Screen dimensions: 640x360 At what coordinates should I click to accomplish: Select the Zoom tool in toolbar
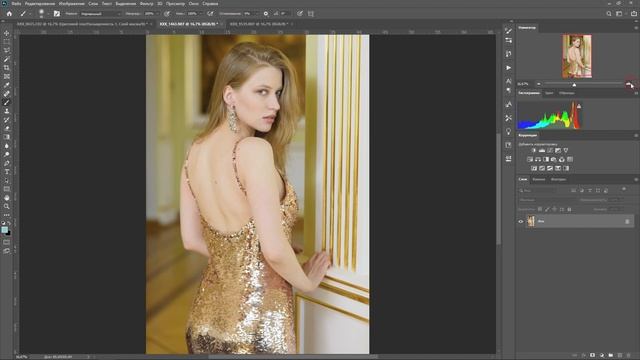7,207
